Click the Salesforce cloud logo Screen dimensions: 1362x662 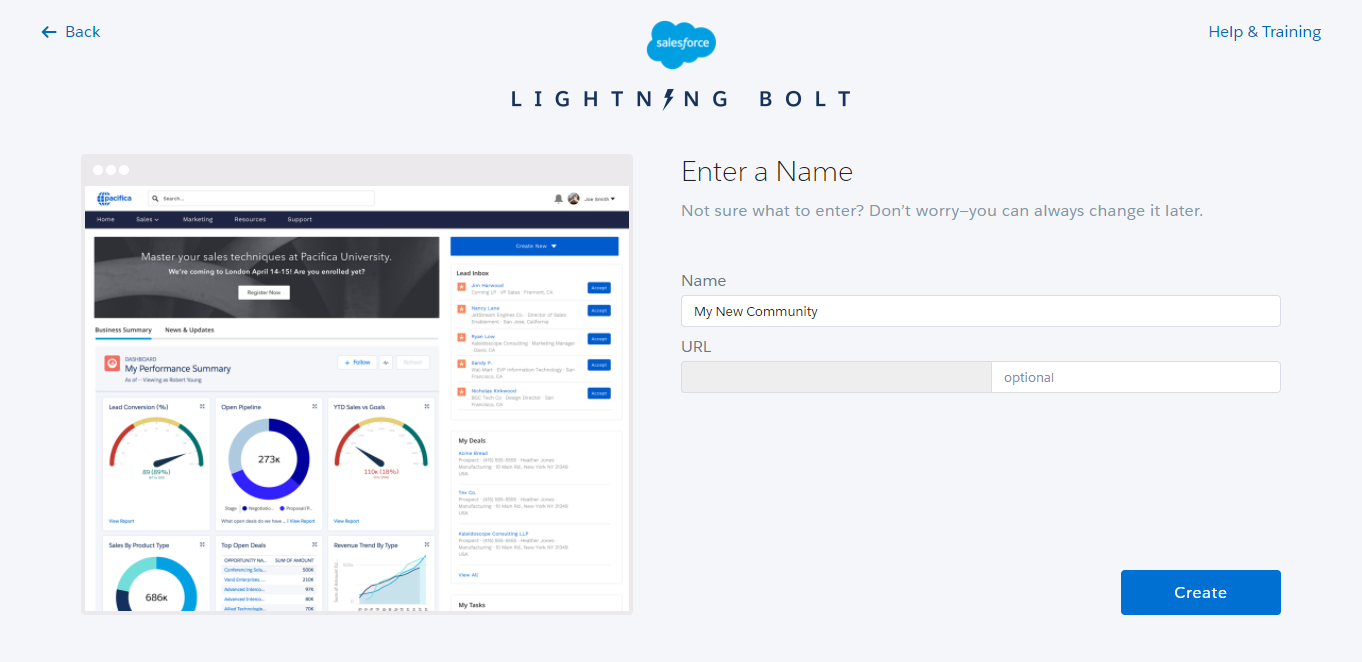coord(681,45)
